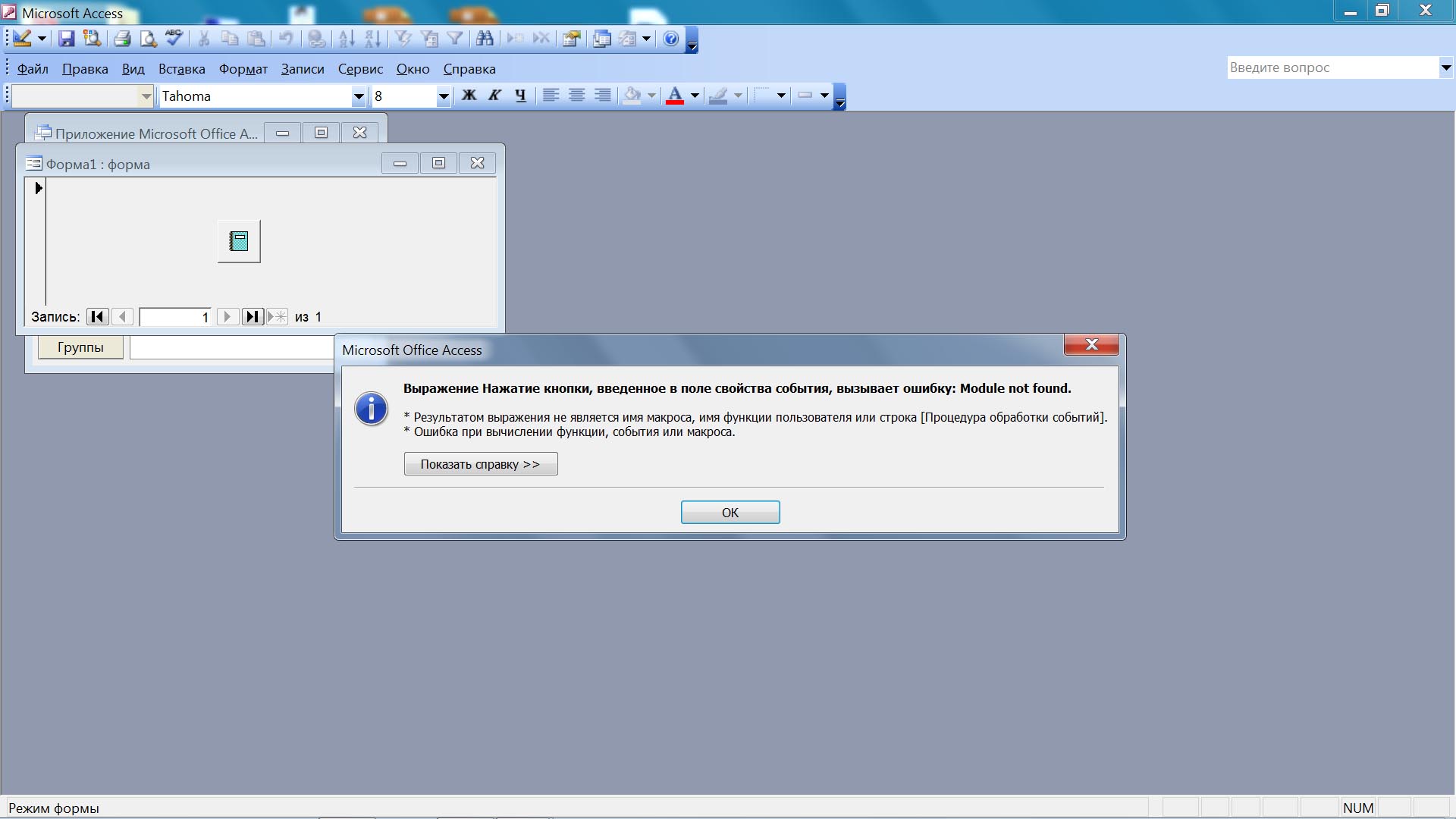The width and height of the screenshot is (1456, 819).
Task: Click the record number field
Action: pos(175,317)
